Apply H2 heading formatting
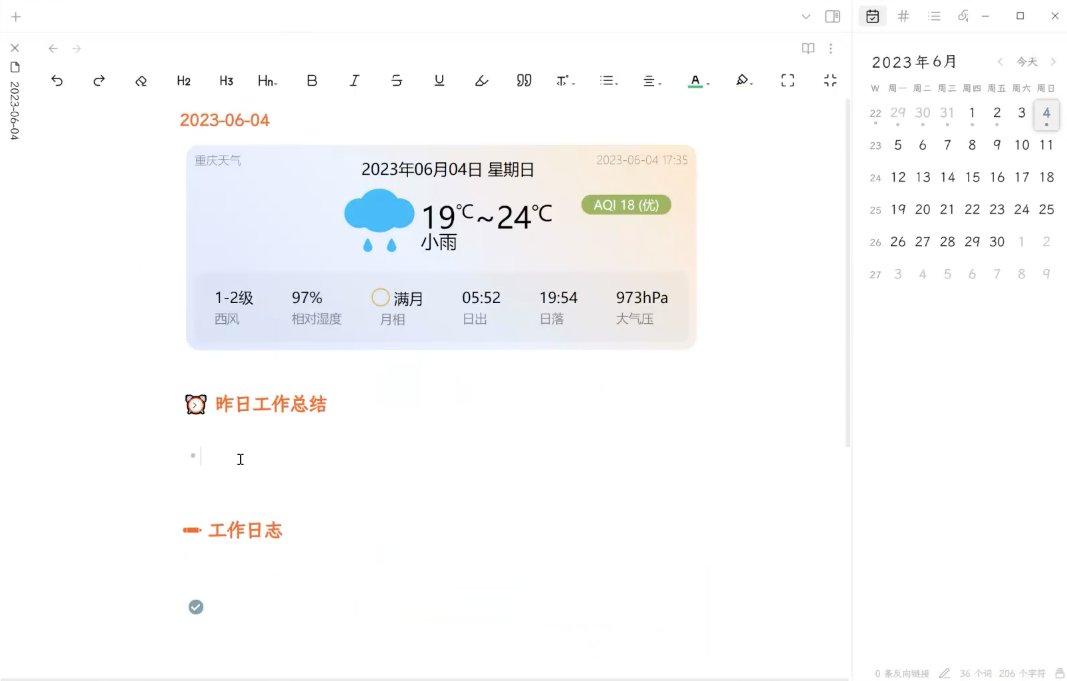1067x681 pixels. coord(183,80)
